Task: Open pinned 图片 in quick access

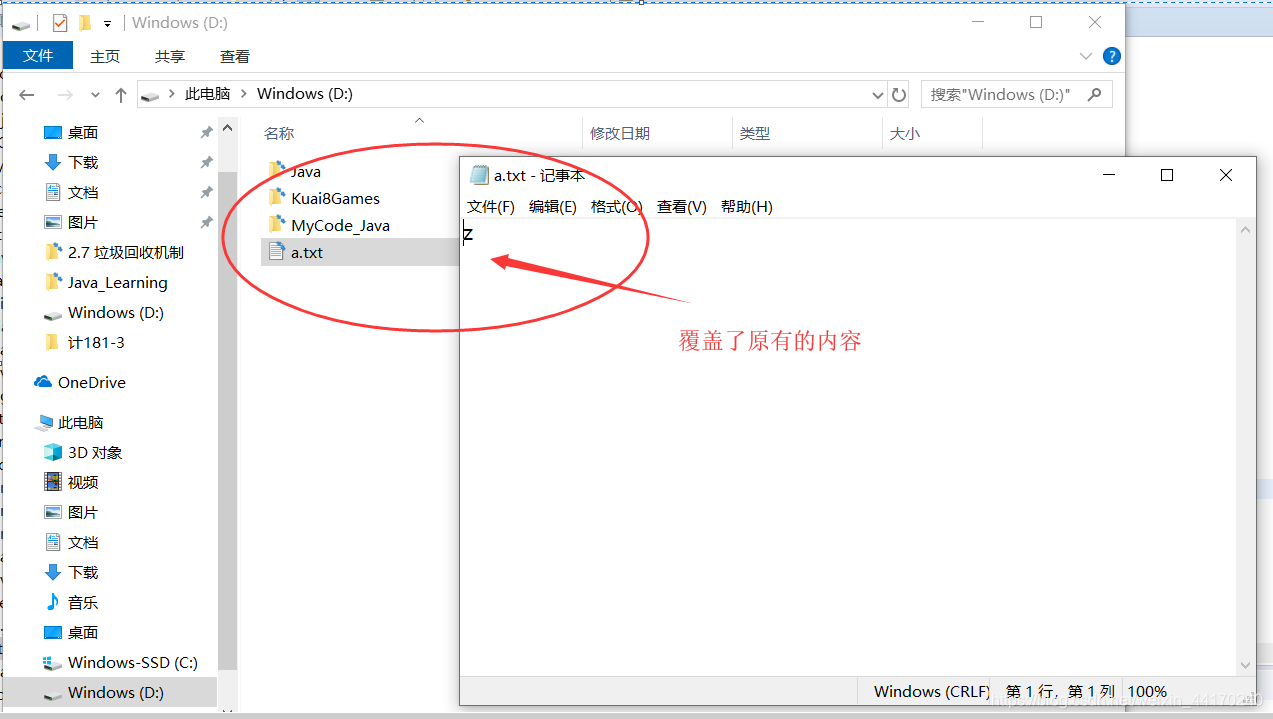Action: tap(82, 222)
